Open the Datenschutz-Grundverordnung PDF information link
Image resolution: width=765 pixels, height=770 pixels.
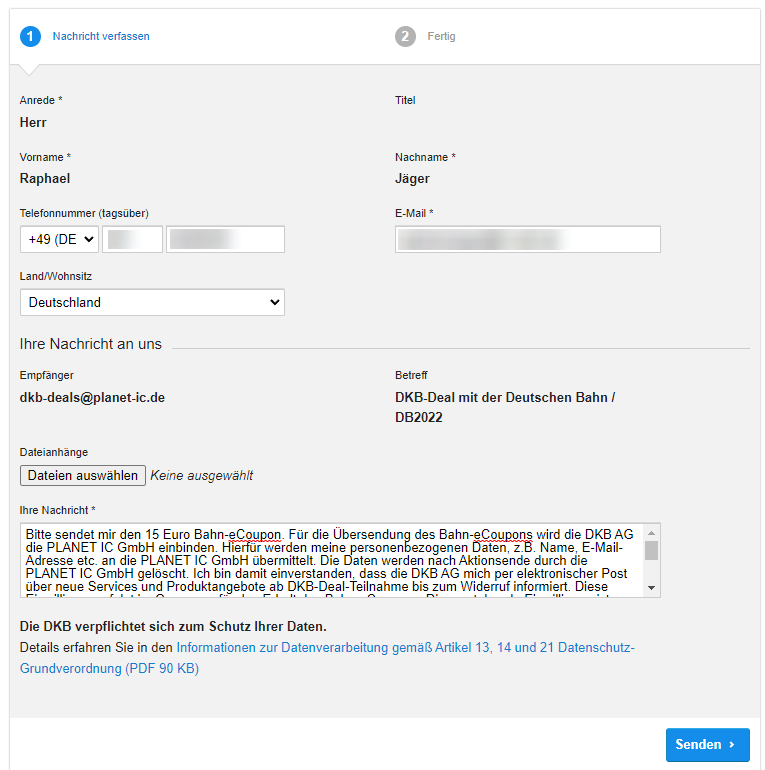[327, 658]
